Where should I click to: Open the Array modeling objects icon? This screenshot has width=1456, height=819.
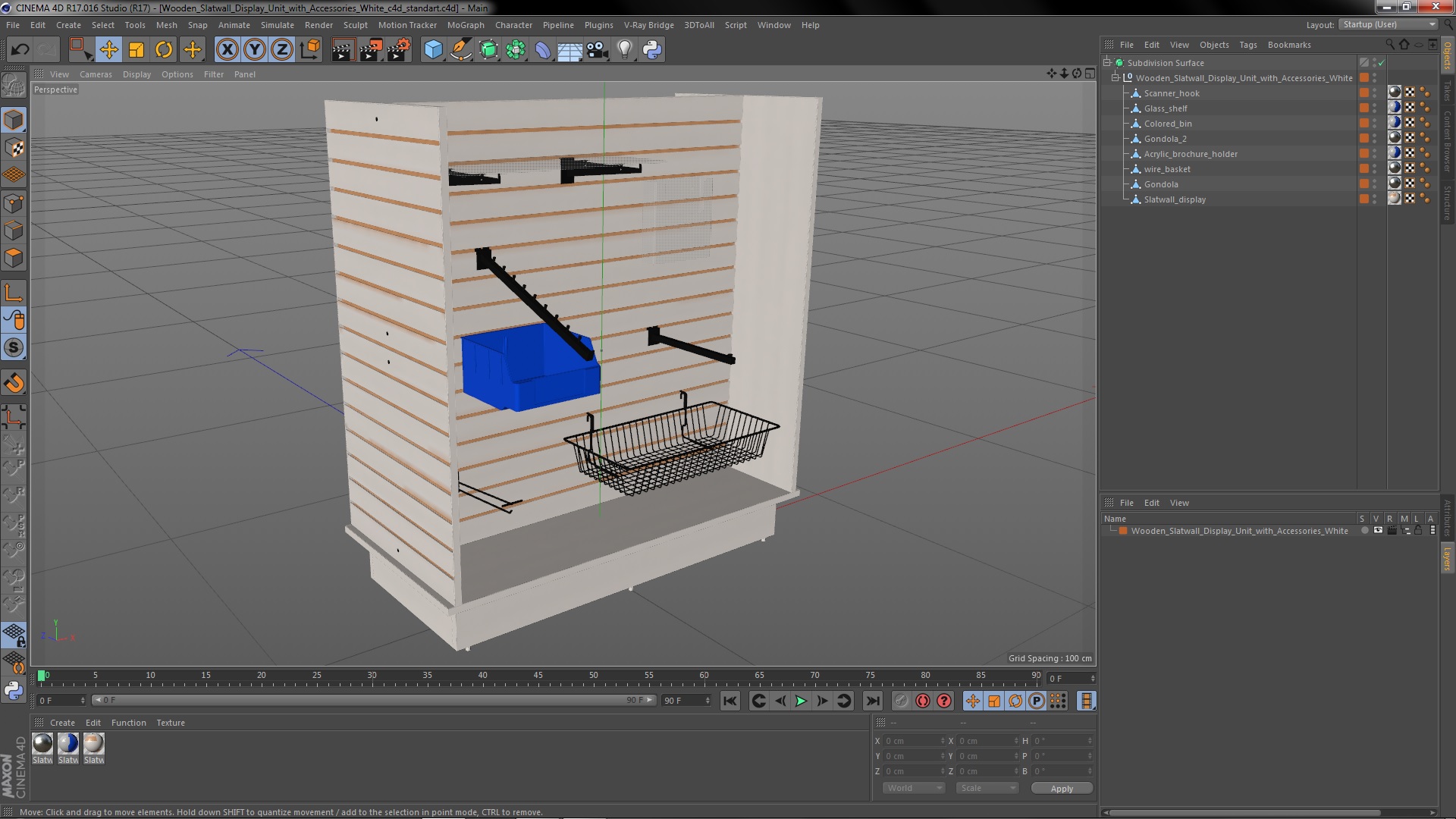(516, 50)
